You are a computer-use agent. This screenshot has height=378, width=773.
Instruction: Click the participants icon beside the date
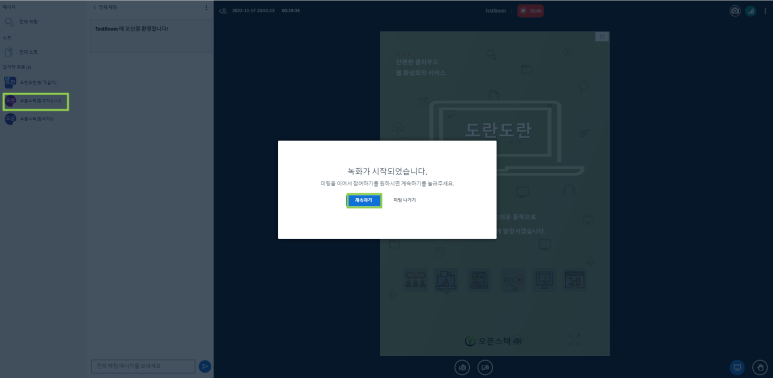click(223, 11)
